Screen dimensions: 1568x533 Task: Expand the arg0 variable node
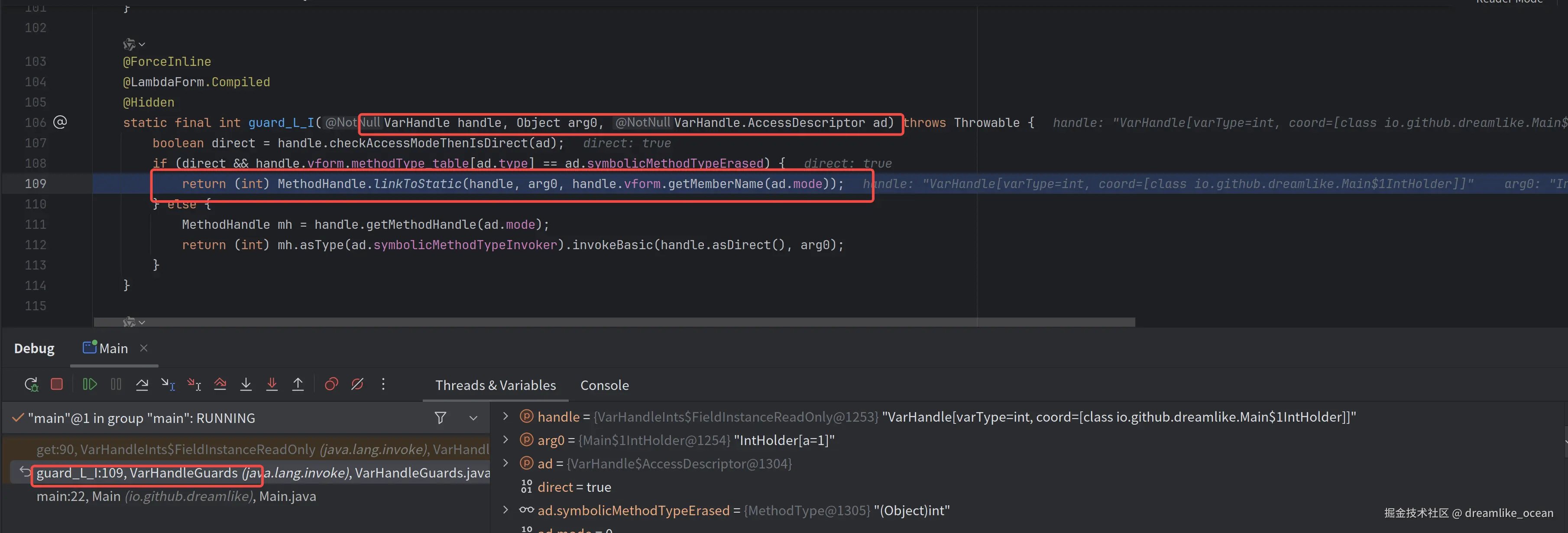[505, 440]
